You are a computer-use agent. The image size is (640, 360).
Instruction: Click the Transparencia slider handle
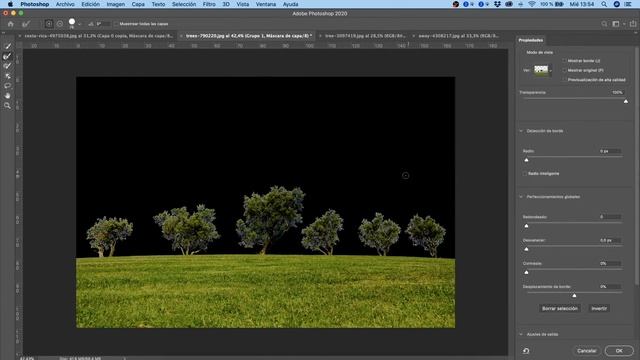626,101
